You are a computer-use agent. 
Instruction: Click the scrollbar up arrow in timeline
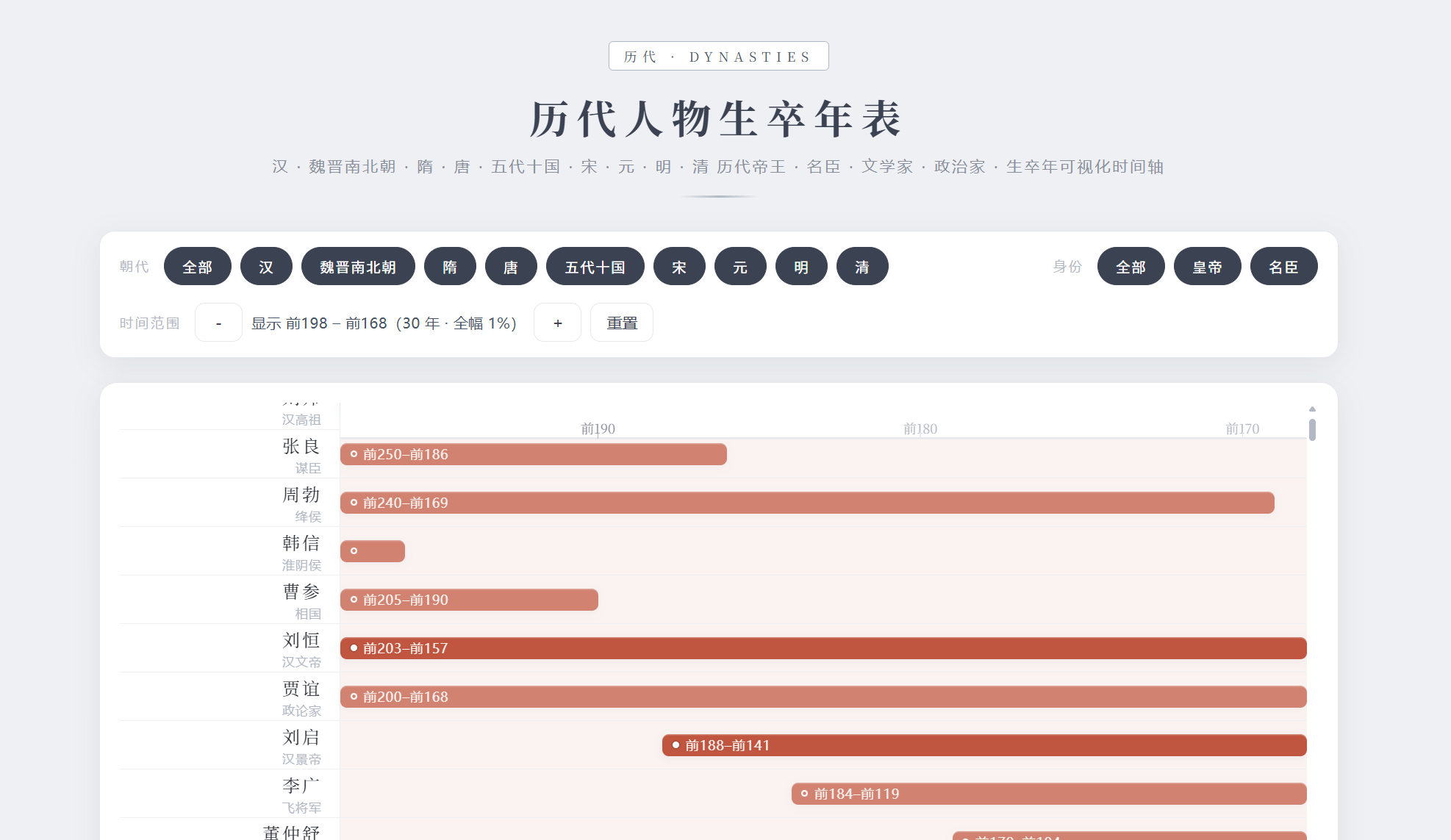(1312, 409)
